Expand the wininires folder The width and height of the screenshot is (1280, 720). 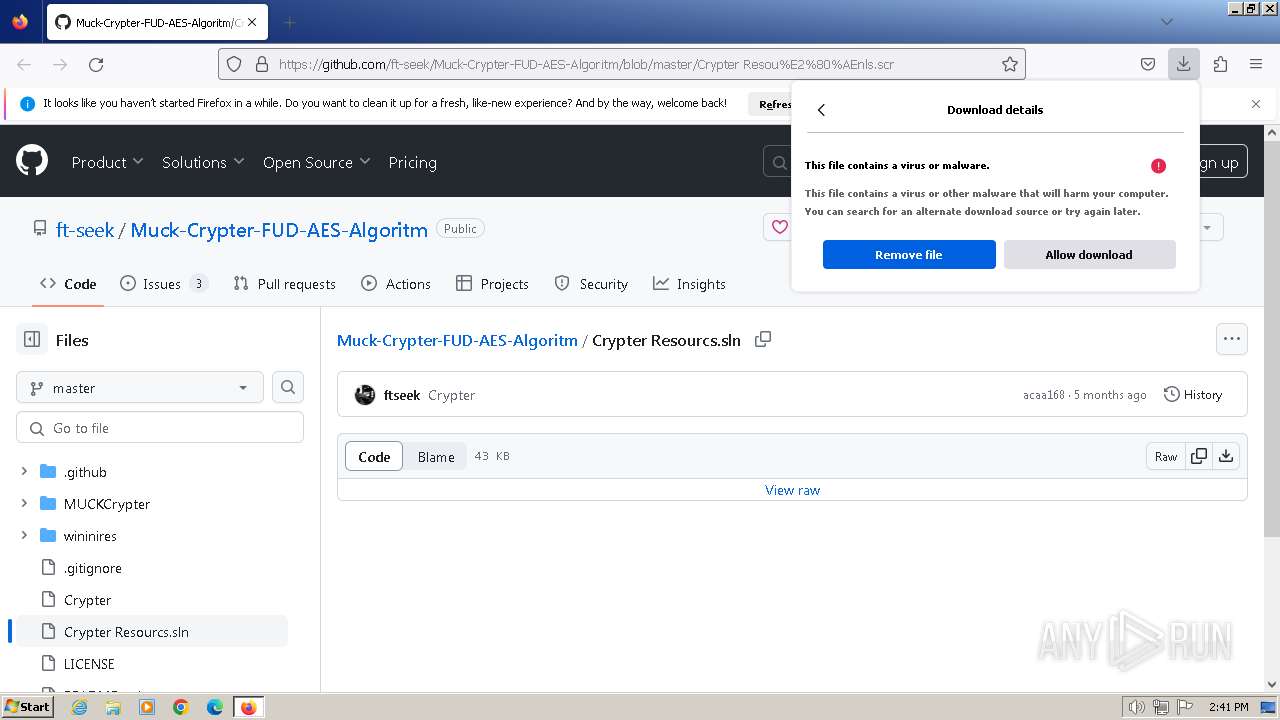click(24, 535)
